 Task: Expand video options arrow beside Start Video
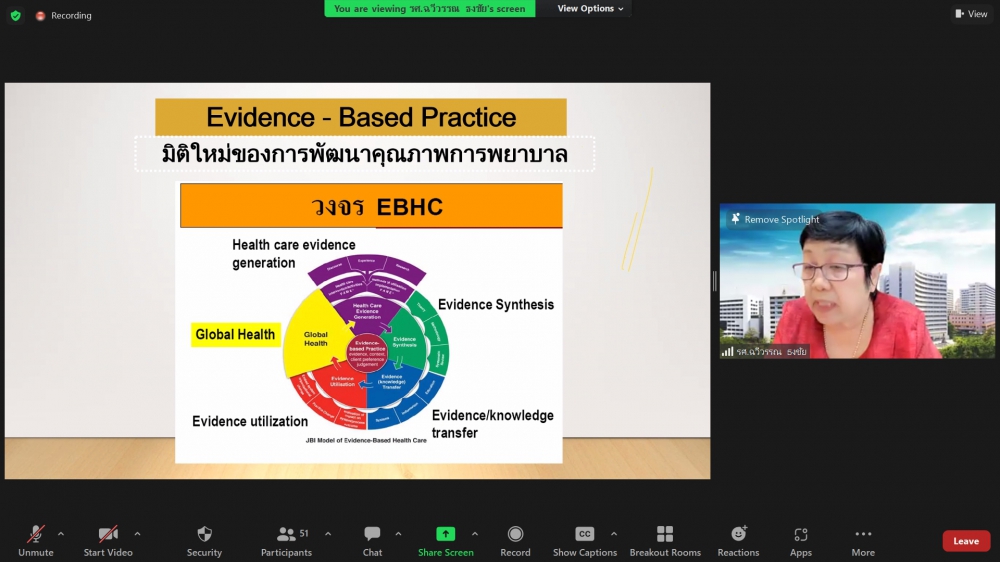click(137, 533)
